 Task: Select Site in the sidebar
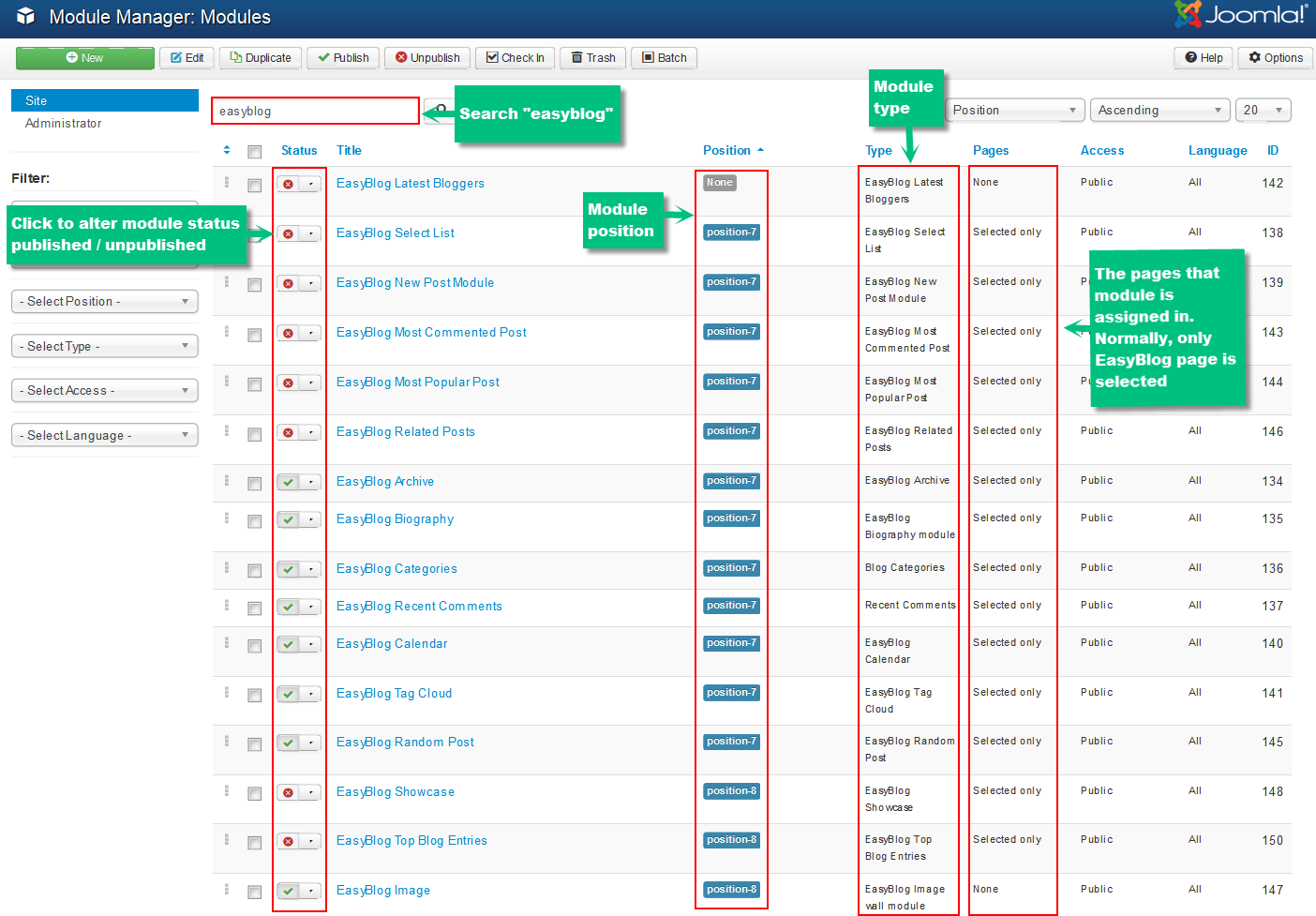[105, 100]
